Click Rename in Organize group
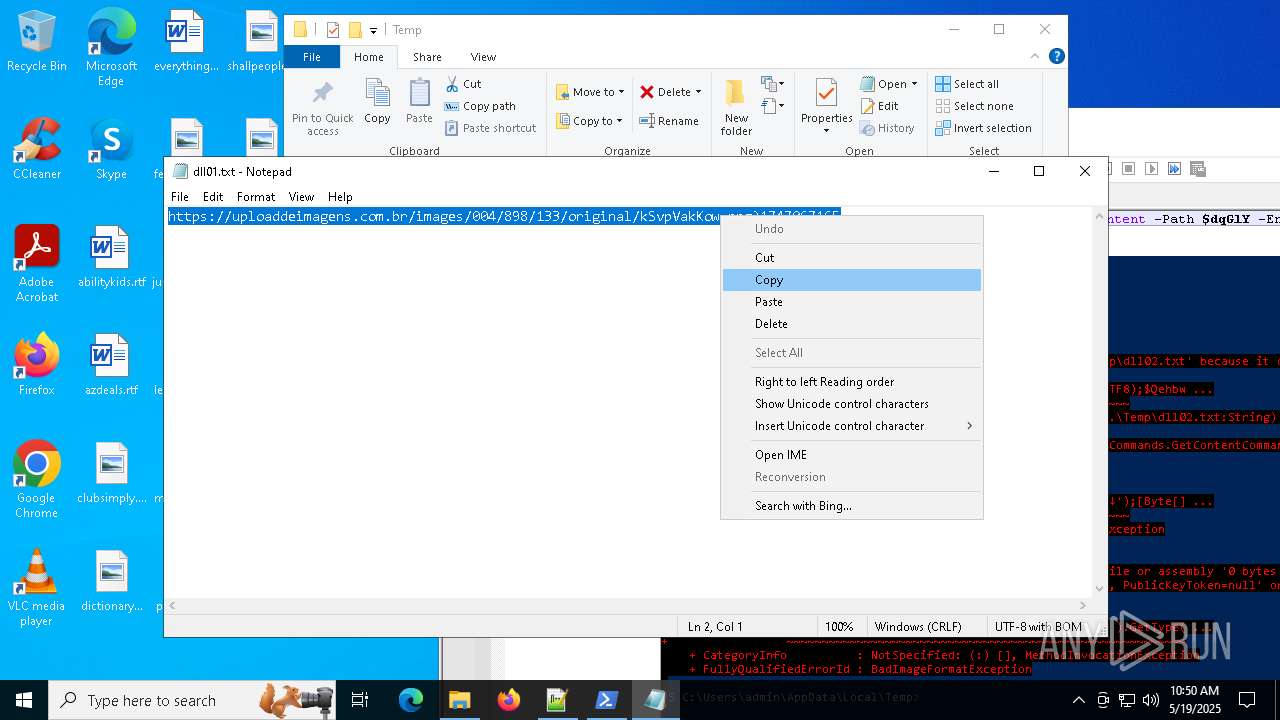 coord(670,121)
